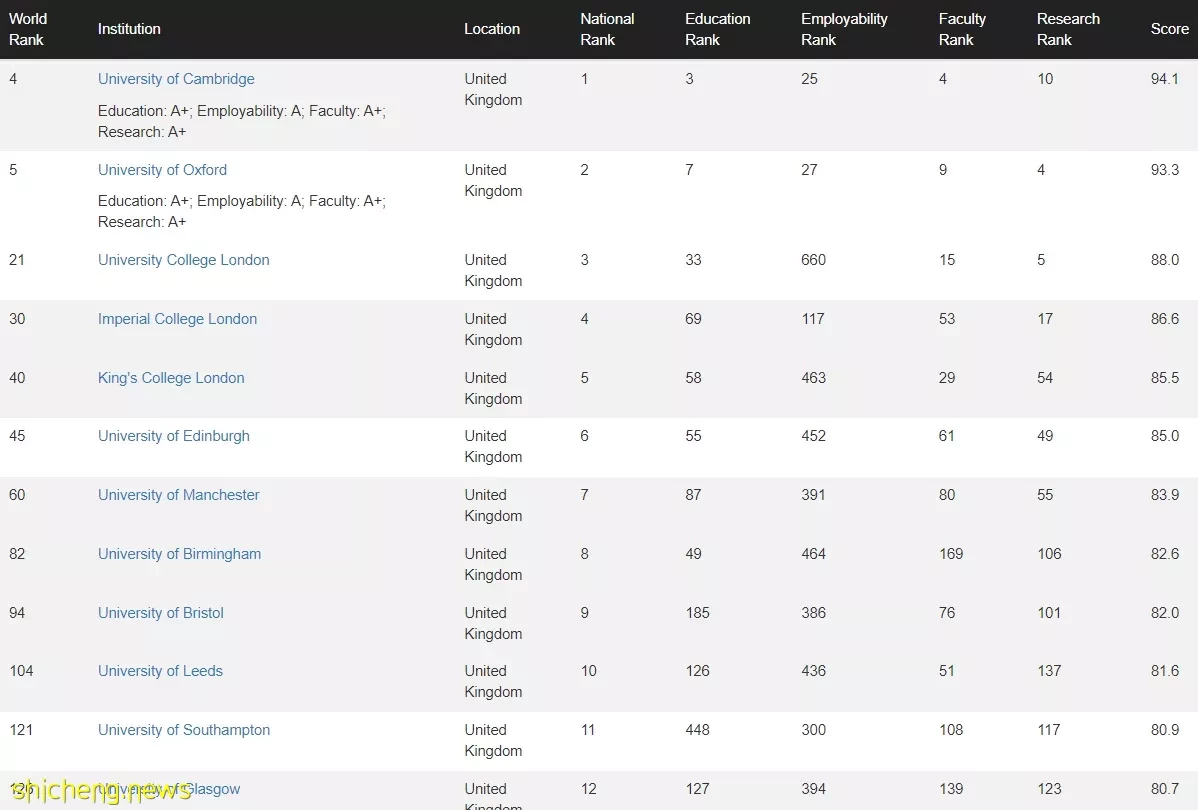Select Edinburgh's score 85.0

(x=1164, y=436)
